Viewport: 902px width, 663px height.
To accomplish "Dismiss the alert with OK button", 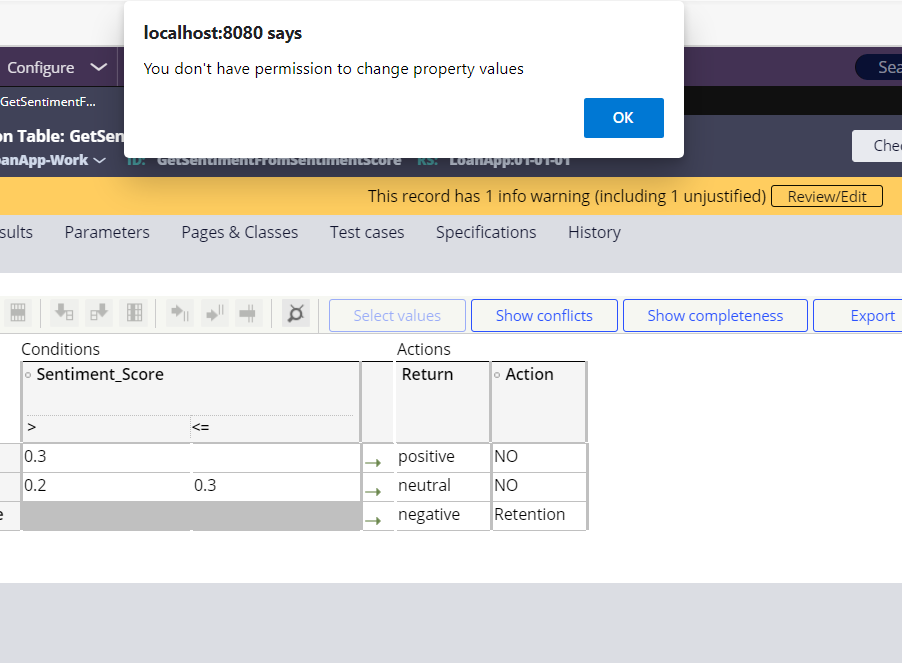I will click(623, 117).
